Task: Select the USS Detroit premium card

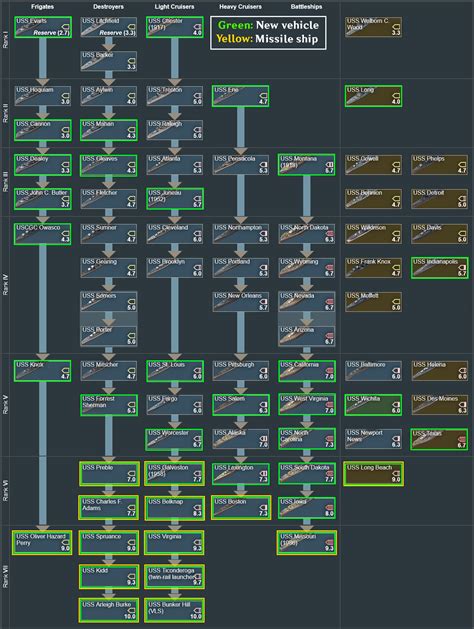Action: click(440, 199)
